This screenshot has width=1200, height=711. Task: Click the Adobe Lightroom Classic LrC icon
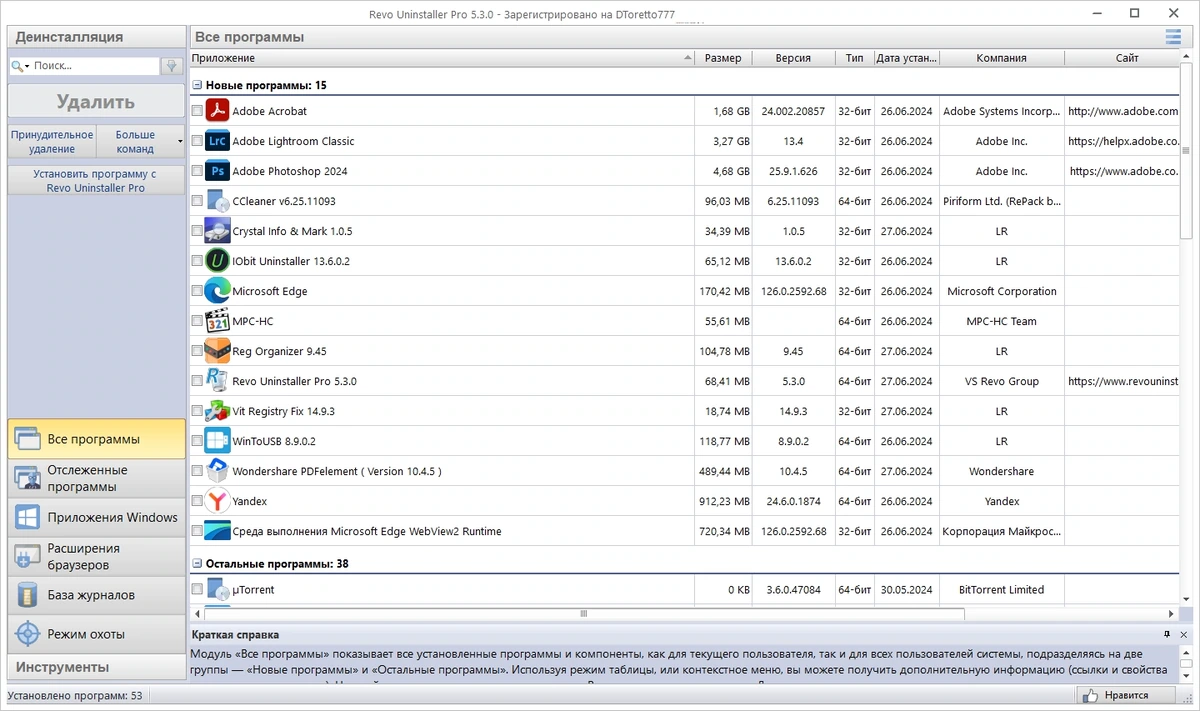[x=217, y=141]
